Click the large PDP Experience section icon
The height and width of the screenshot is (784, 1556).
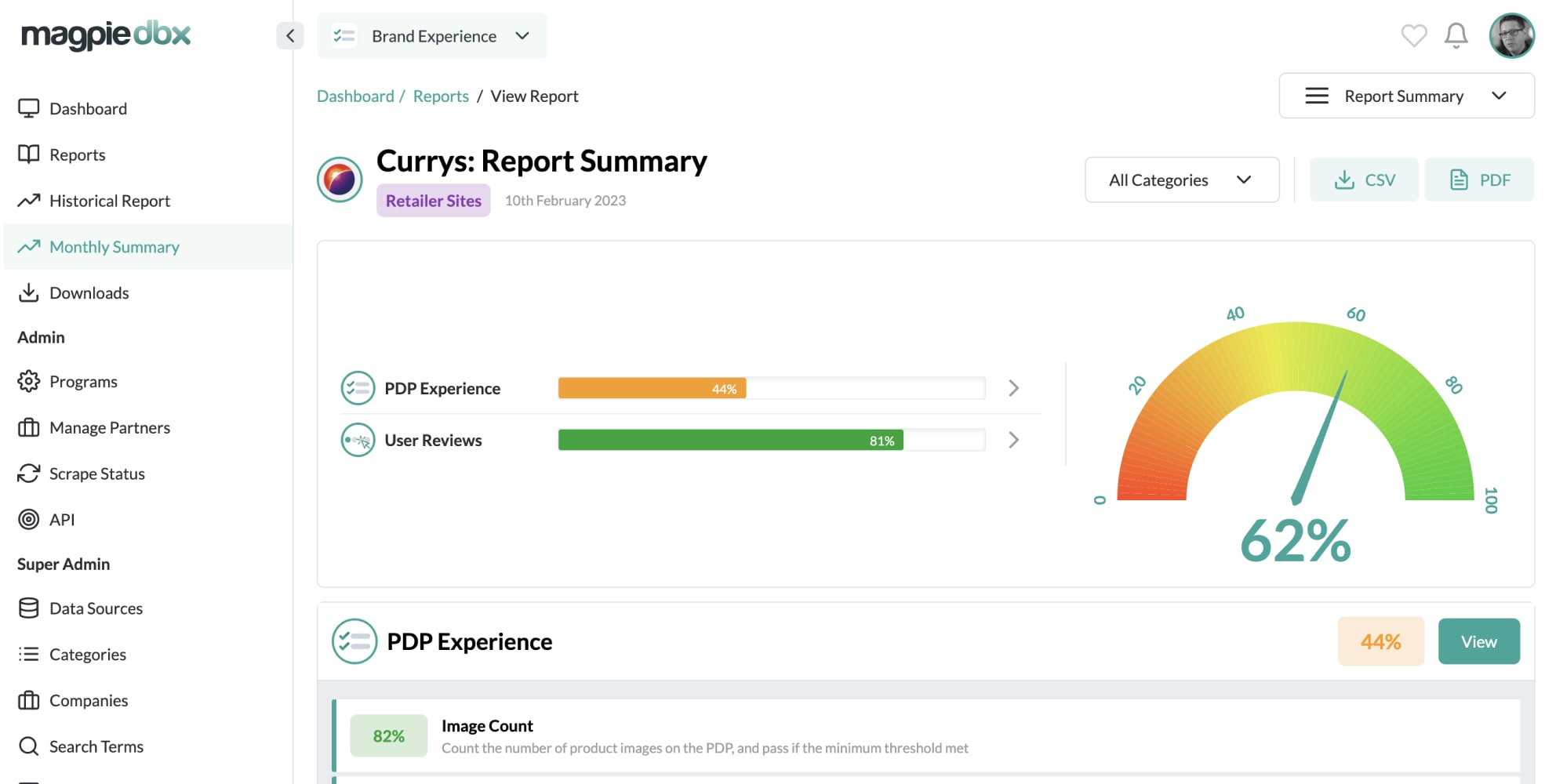click(354, 641)
